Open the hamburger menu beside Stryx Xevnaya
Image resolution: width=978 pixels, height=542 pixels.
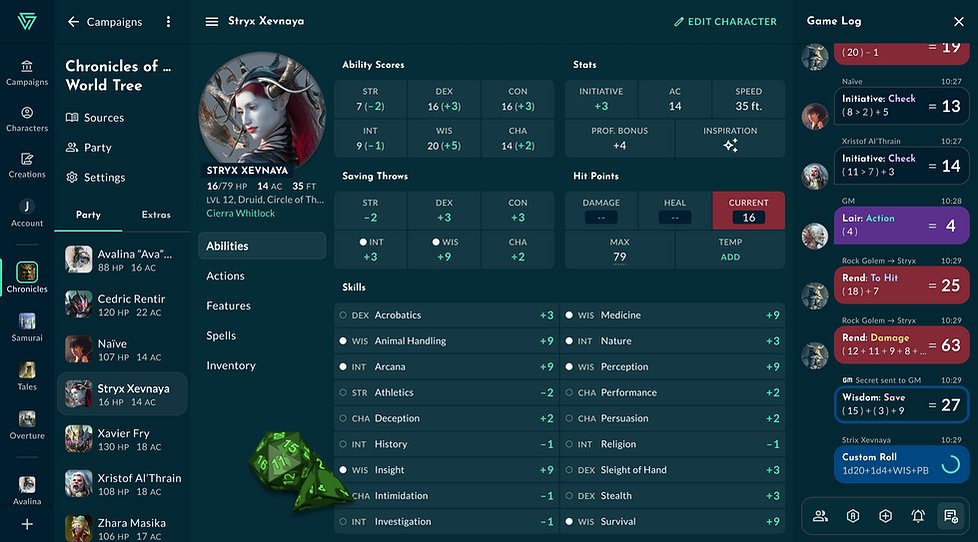(x=212, y=22)
